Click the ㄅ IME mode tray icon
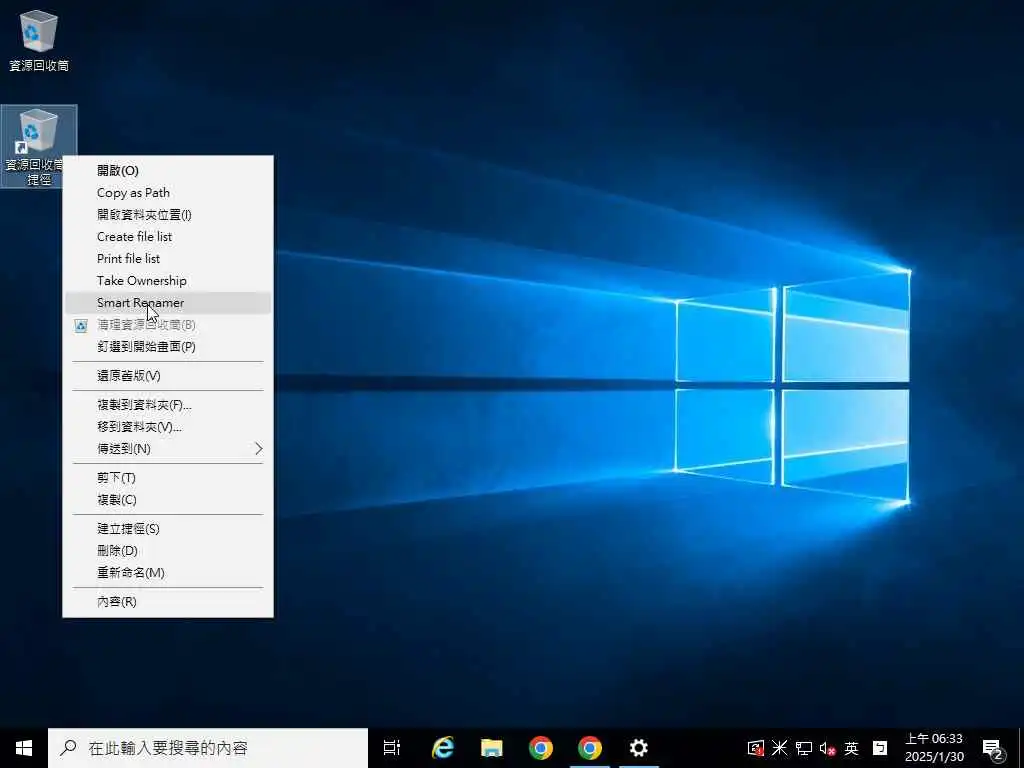 click(880, 748)
